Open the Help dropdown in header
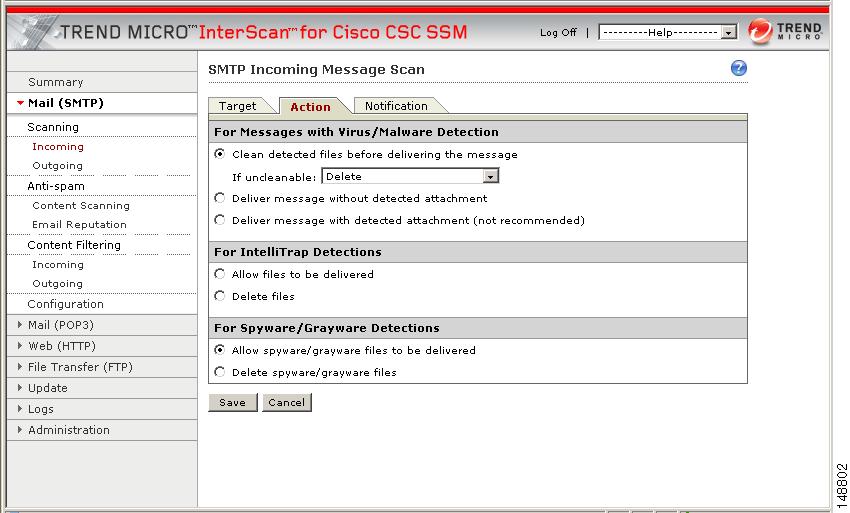Image resolution: width=850 pixels, height=513 pixels. (668, 32)
